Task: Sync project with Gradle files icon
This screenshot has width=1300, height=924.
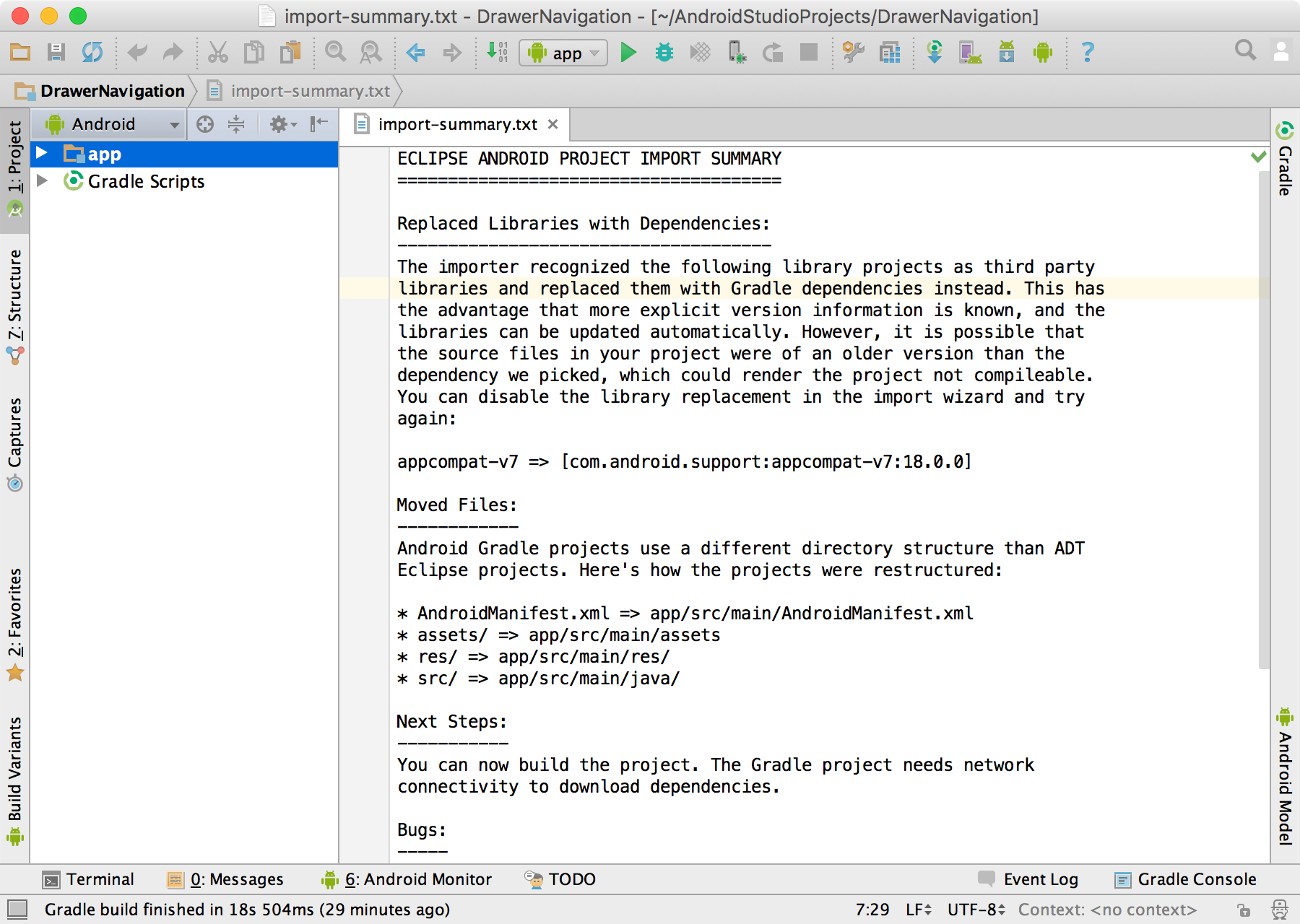Action: coord(935,52)
